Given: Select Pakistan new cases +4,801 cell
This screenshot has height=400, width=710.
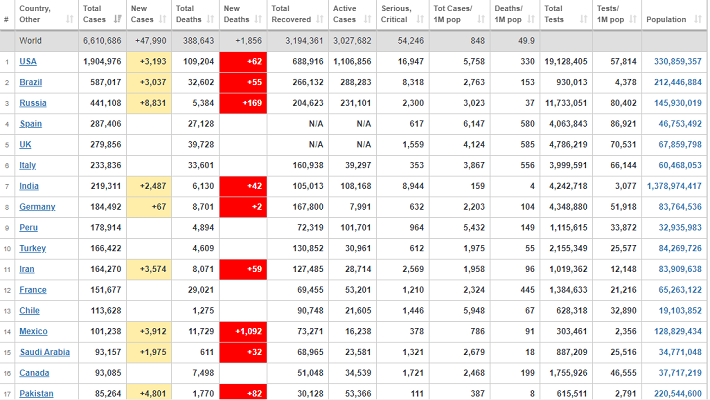Looking at the screenshot, I should (149, 393).
